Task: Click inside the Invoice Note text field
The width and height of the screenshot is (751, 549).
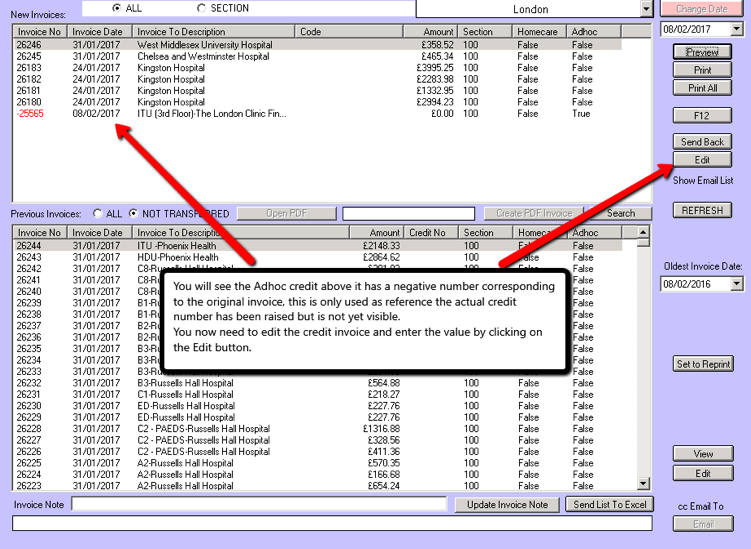Action: [x=258, y=505]
